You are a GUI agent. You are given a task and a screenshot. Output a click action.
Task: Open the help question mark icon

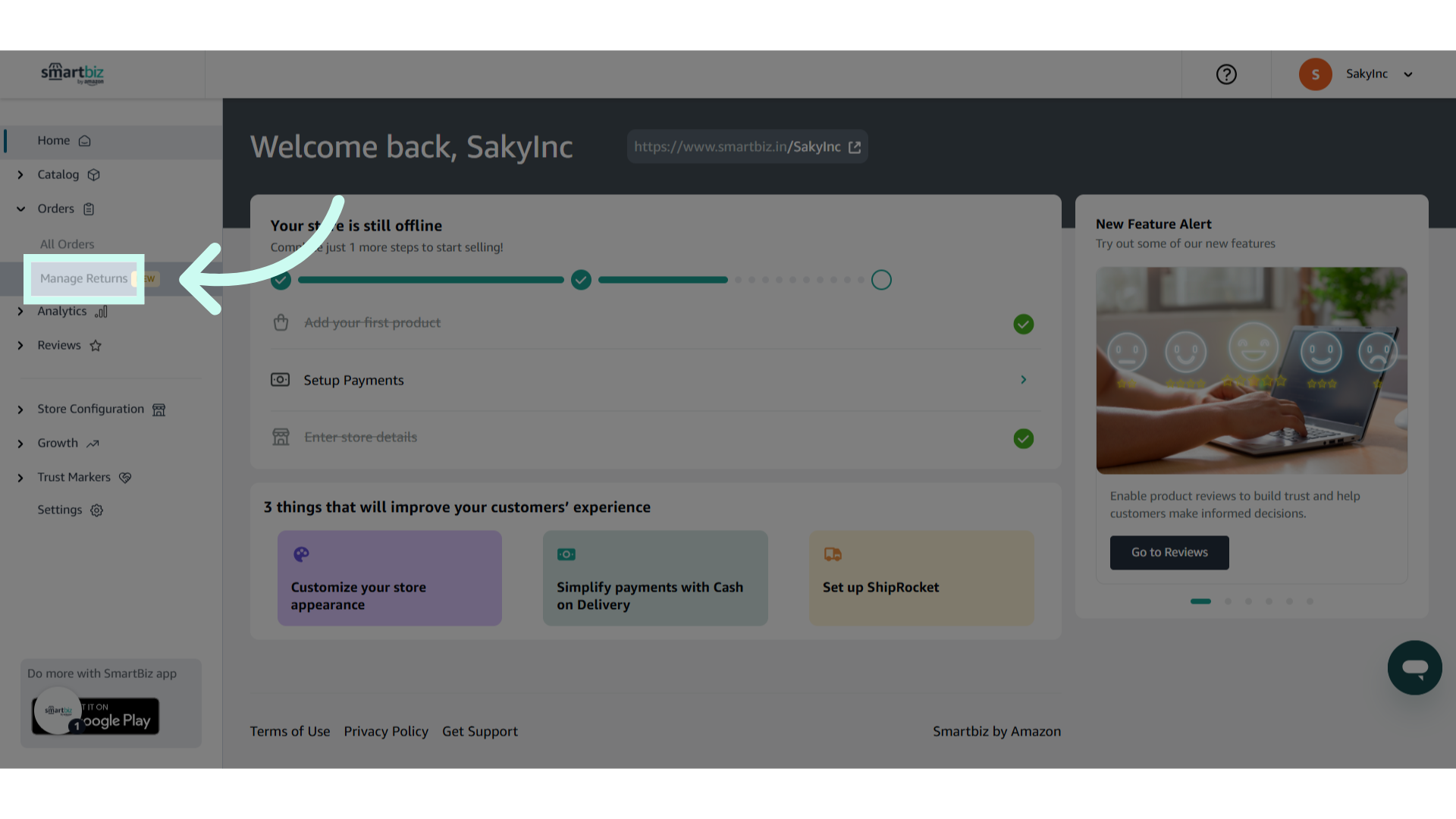1226,74
